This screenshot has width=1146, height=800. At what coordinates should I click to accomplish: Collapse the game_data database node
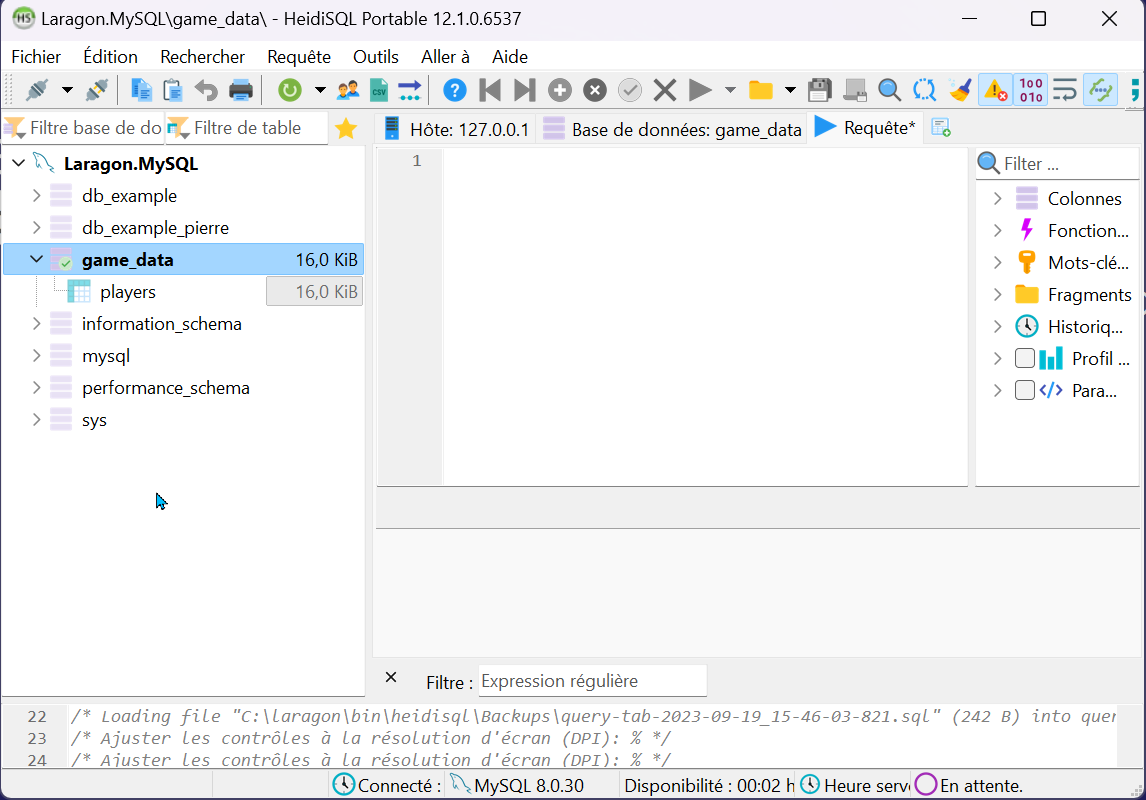(37, 260)
